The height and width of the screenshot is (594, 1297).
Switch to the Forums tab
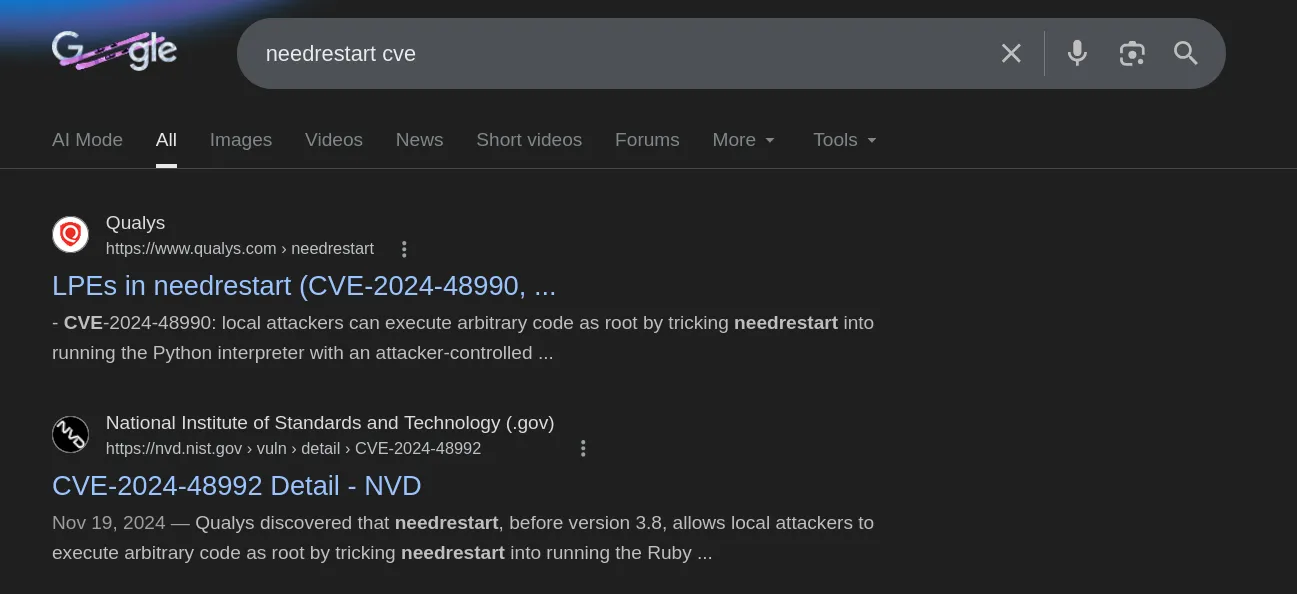click(647, 140)
